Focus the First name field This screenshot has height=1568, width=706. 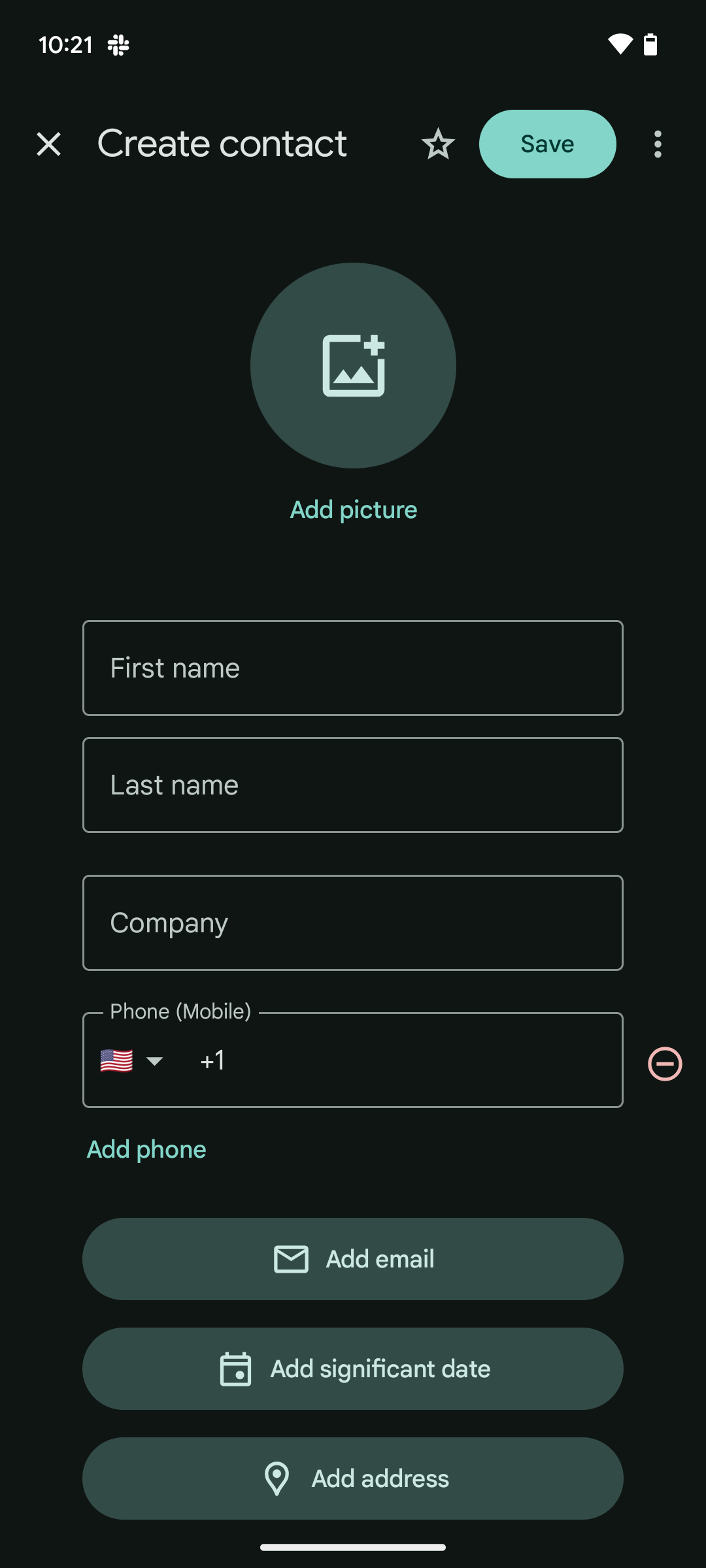coord(353,668)
